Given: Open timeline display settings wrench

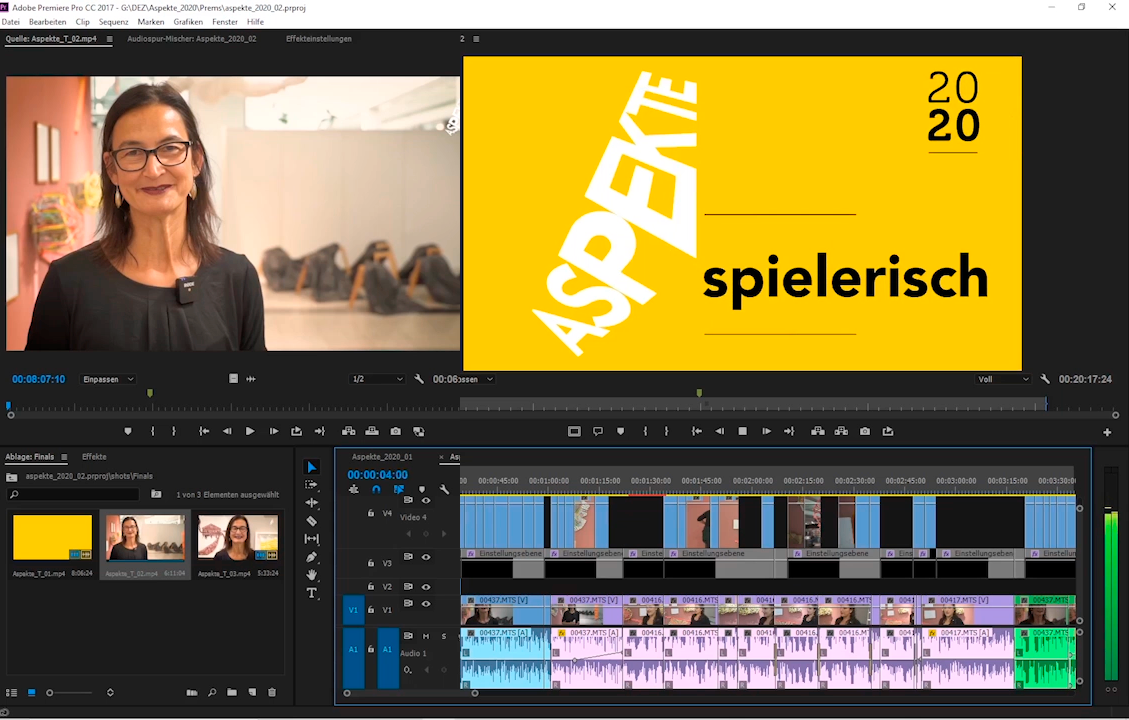Looking at the screenshot, I should (444, 490).
